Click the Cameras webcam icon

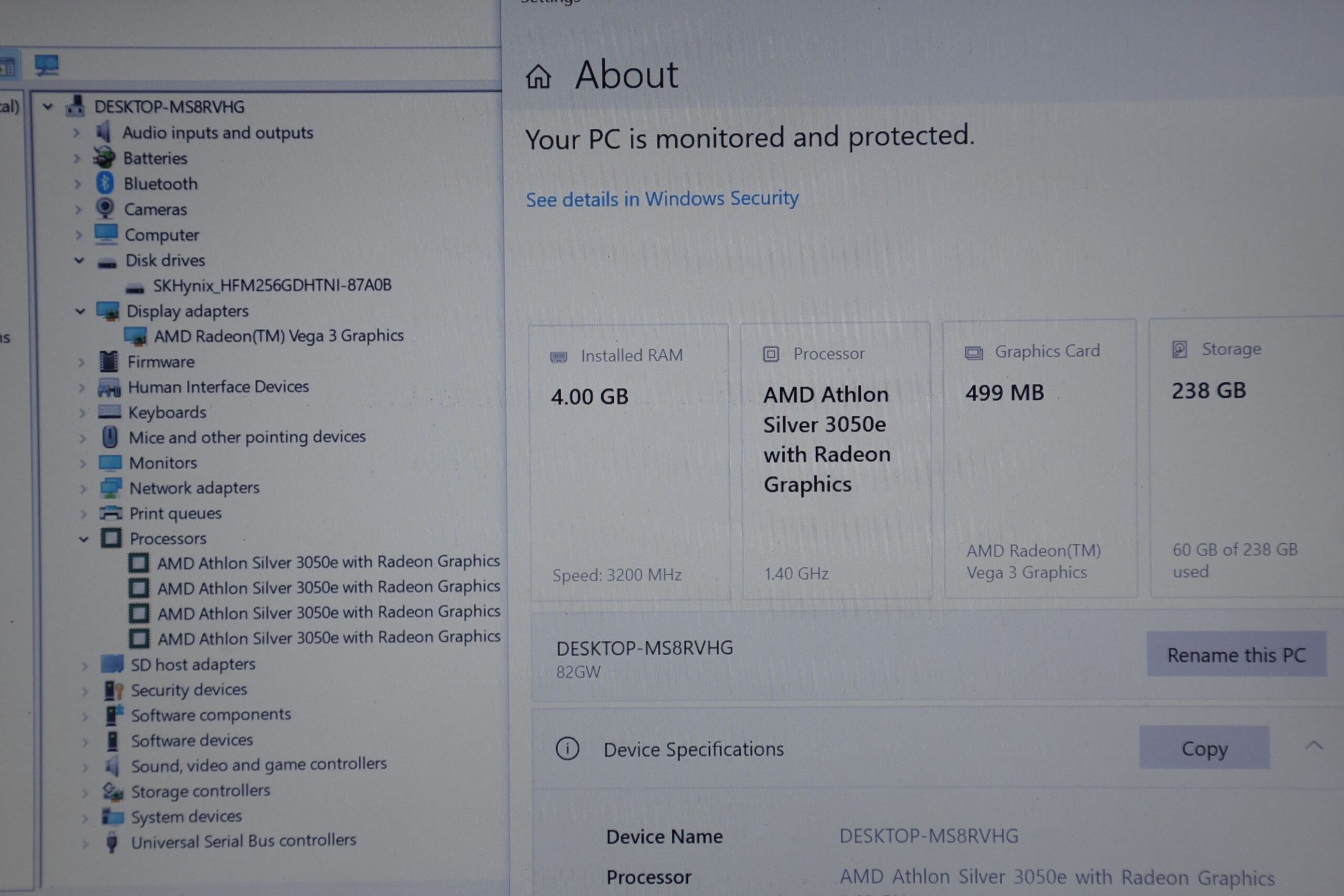105,208
